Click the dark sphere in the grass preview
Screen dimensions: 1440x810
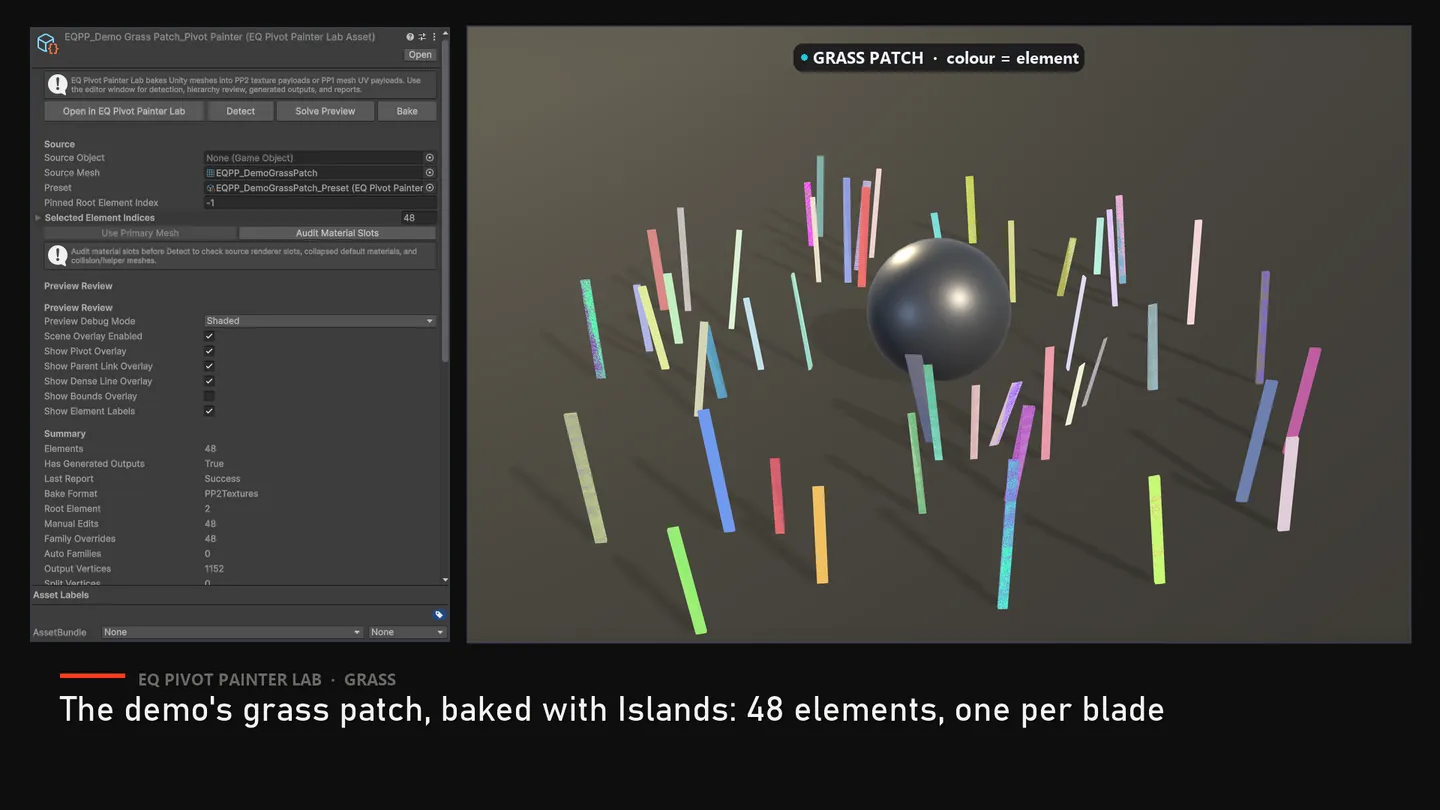point(938,309)
